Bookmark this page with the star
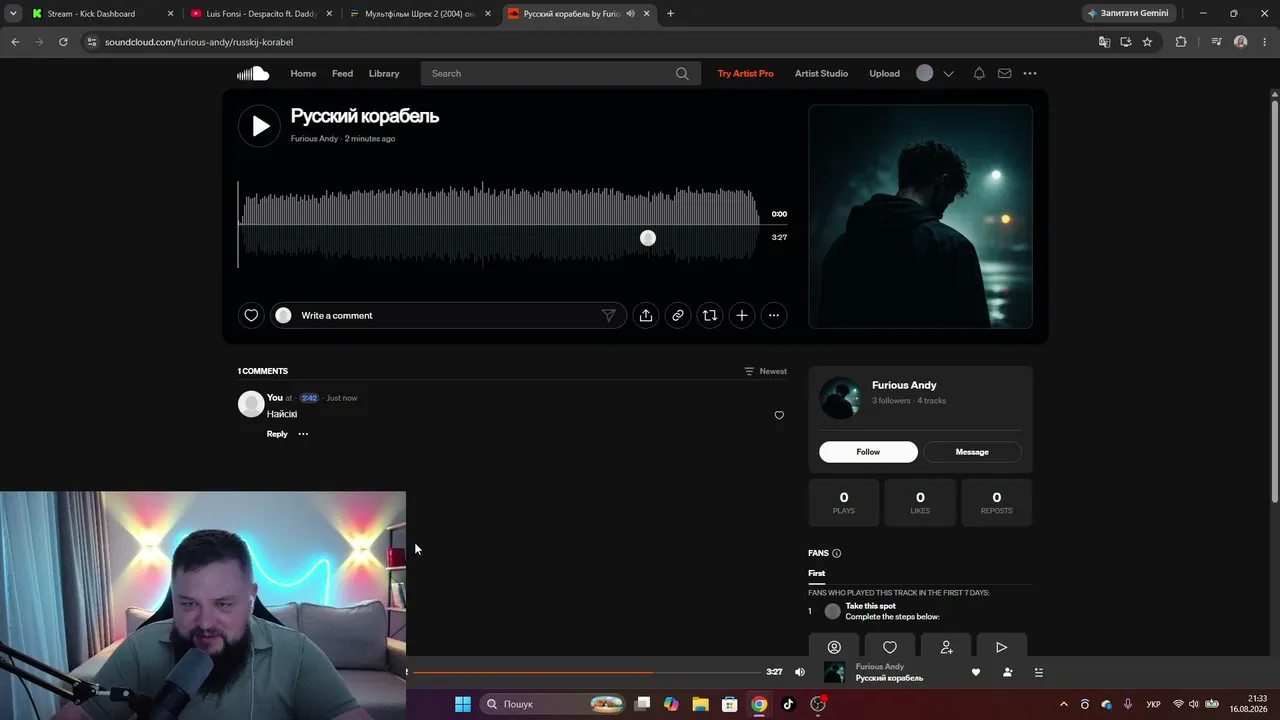Image resolution: width=1280 pixels, height=720 pixels. click(1147, 42)
